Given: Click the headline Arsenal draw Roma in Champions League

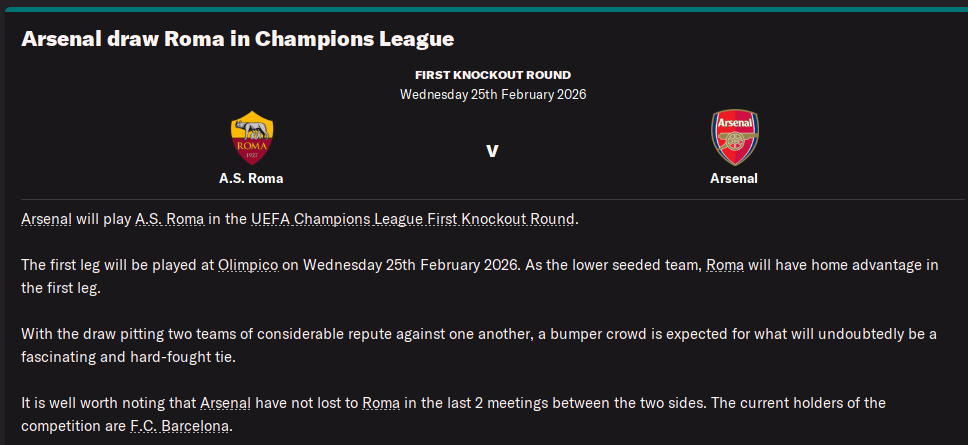Looking at the screenshot, I should coord(238,39).
